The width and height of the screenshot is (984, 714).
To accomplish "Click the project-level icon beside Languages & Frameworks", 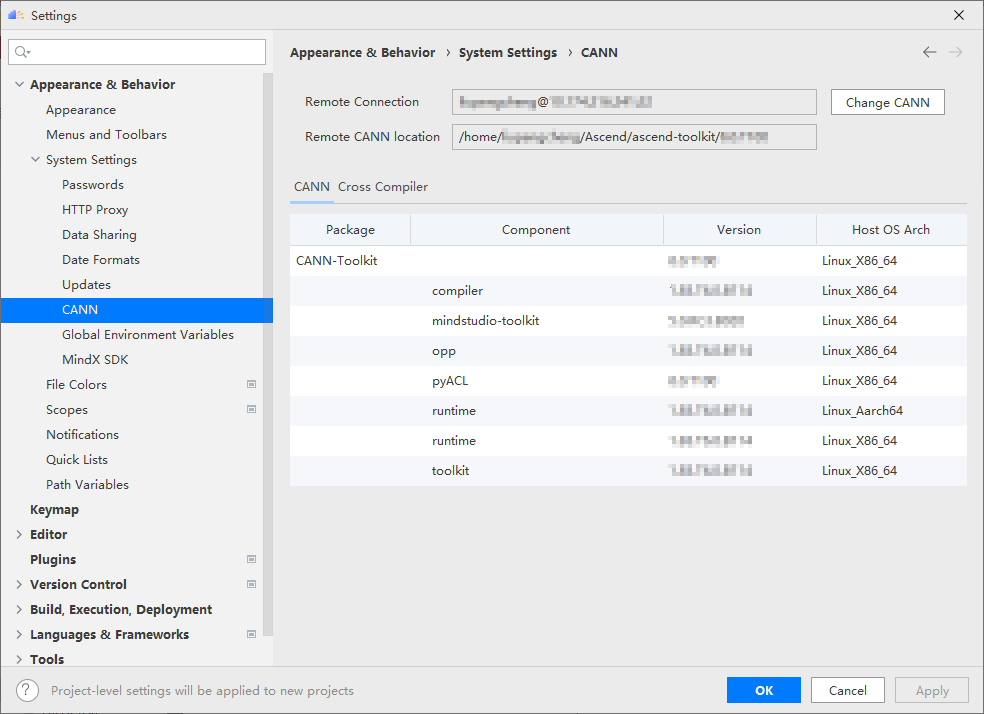I will coord(252,634).
